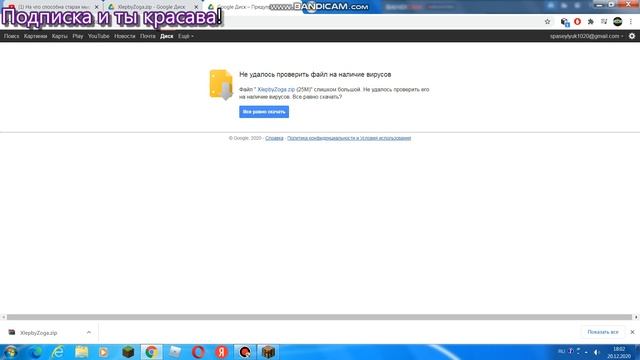This screenshot has height=360, width=640.
Task: Expand the XlepbyZoga.zip download options arrow
Action: pos(89,333)
